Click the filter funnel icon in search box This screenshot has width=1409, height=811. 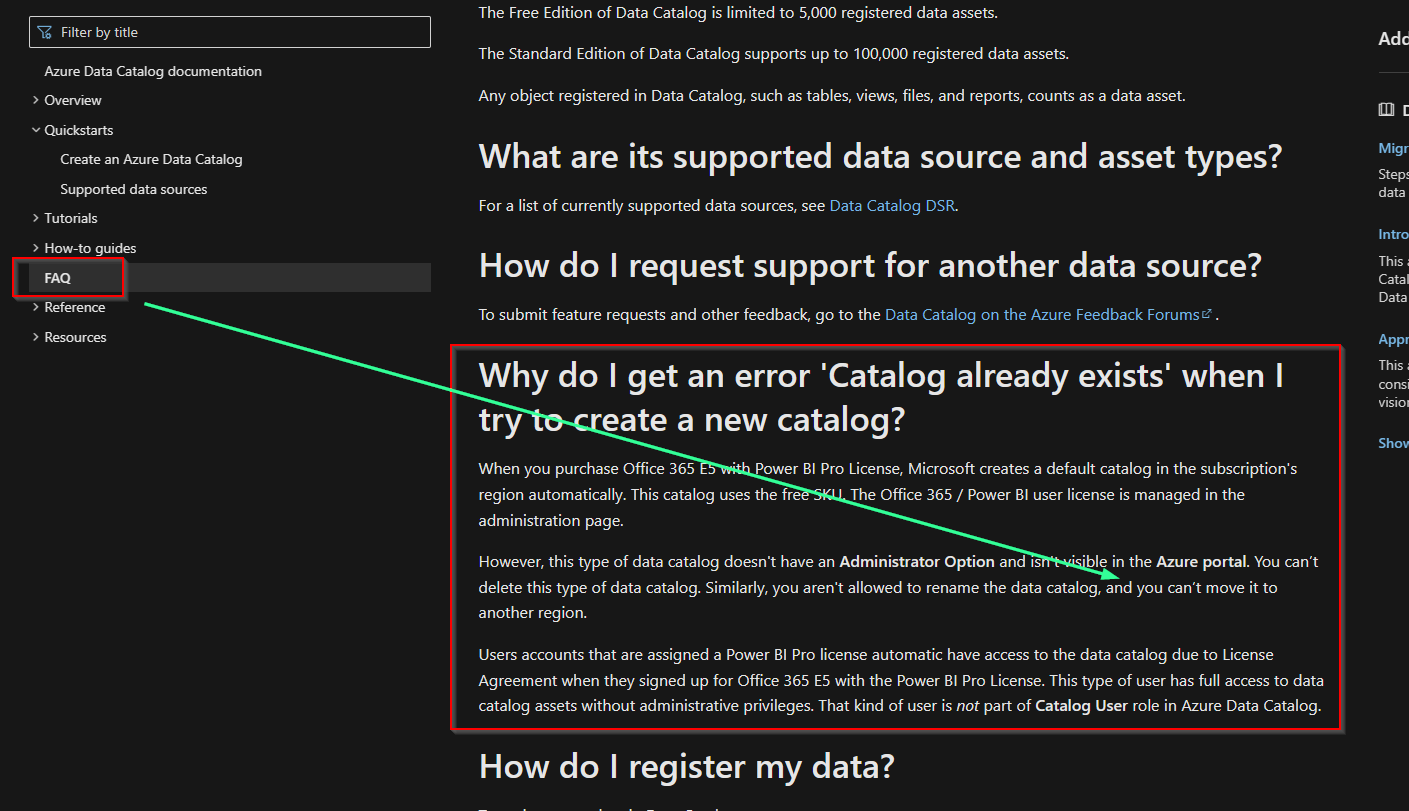[x=45, y=32]
